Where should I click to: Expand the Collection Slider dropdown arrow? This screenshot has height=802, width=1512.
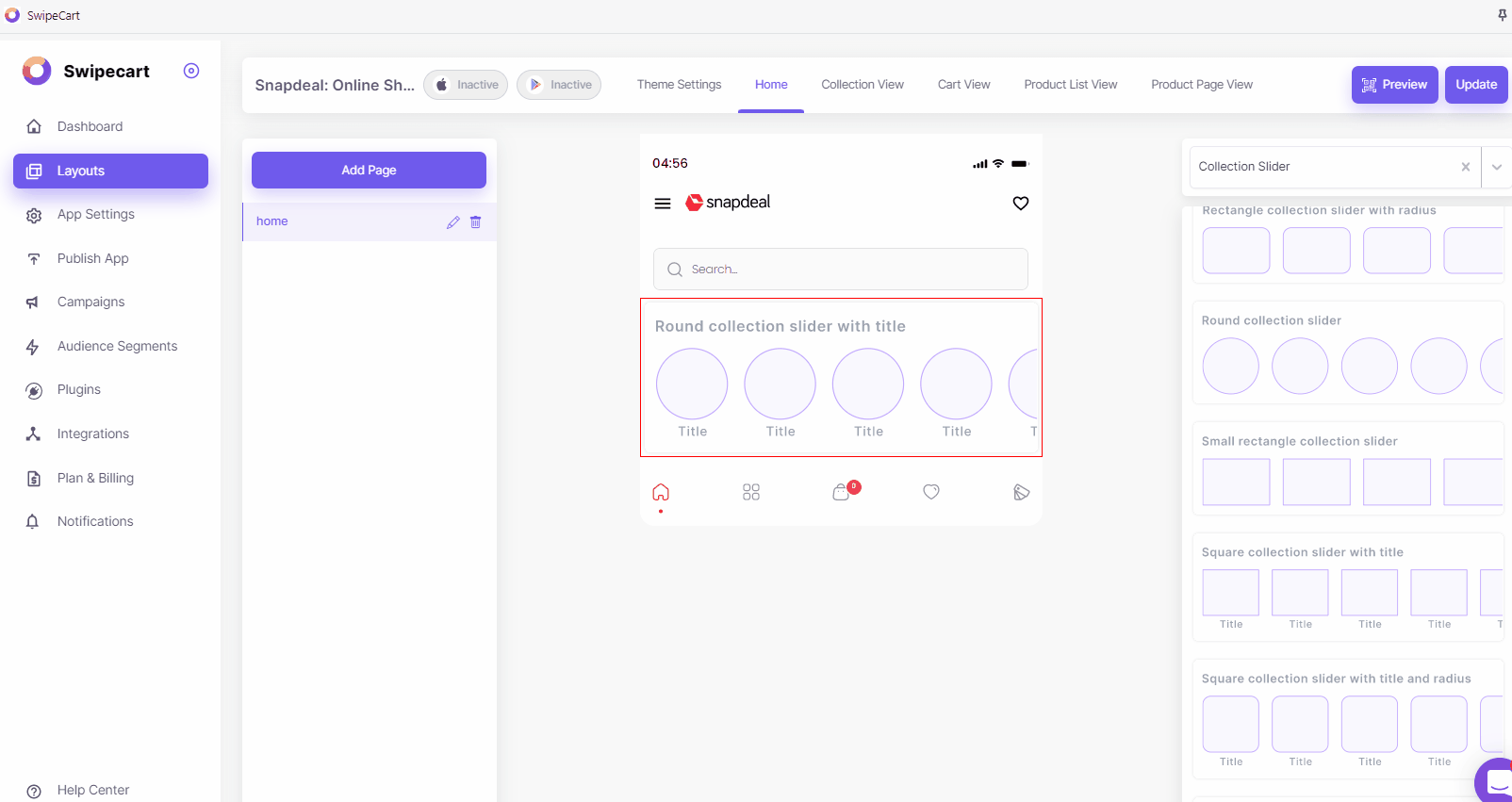click(x=1496, y=167)
